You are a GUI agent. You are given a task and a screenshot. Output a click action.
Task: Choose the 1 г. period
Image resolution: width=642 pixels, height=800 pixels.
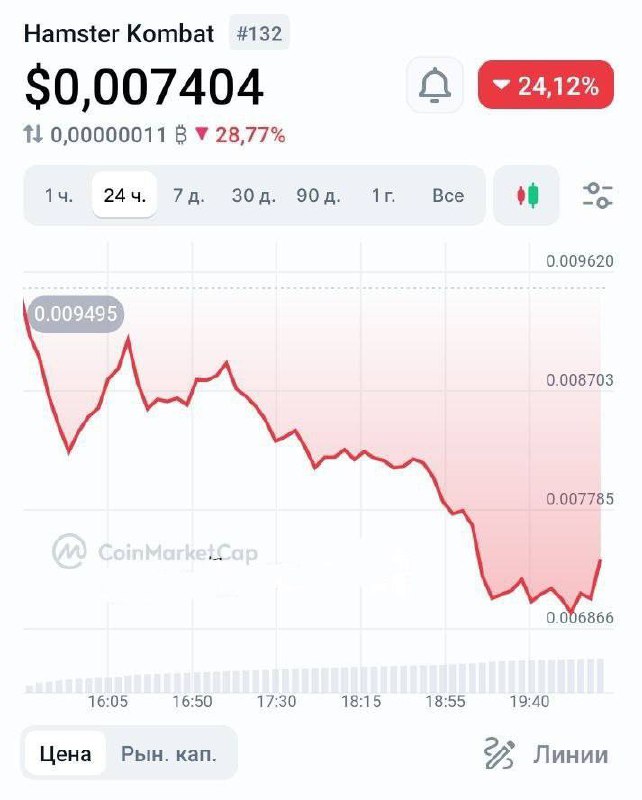pos(383,195)
